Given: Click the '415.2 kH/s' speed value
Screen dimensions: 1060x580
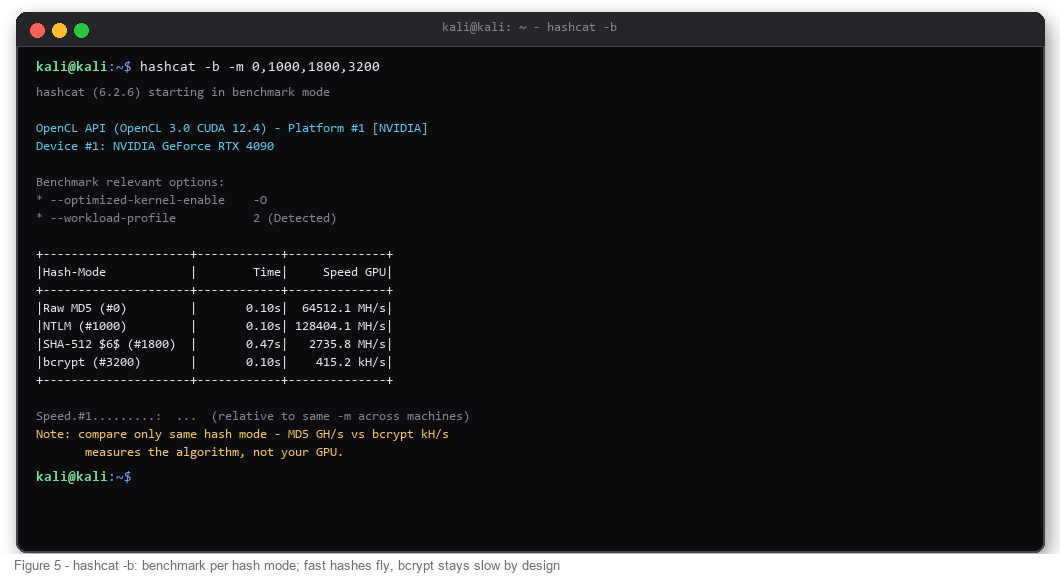Looking at the screenshot, I should 351,362.
